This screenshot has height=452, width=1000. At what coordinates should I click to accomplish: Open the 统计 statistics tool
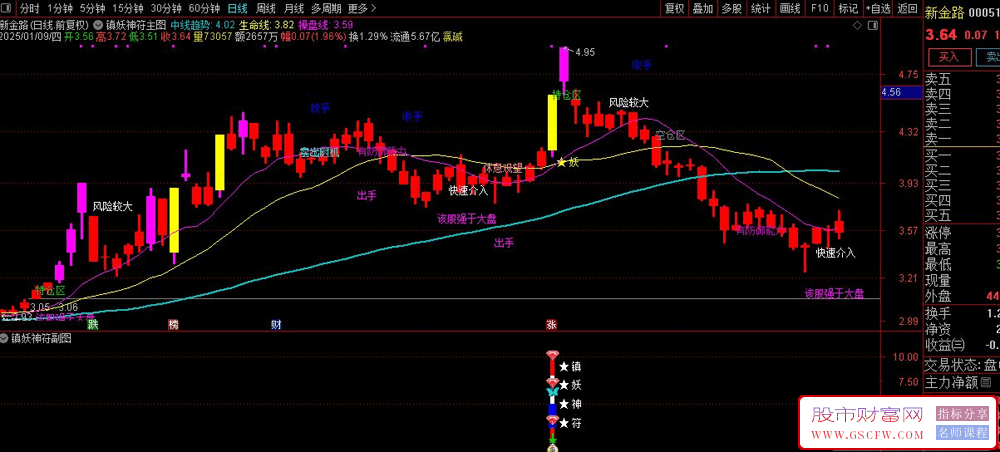point(760,9)
